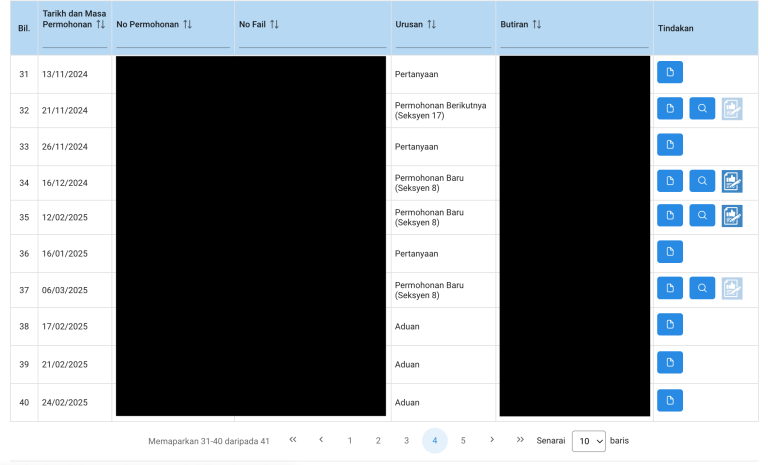Sort by Urusan column
This screenshot has height=465, width=768.
[x=432, y=24]
